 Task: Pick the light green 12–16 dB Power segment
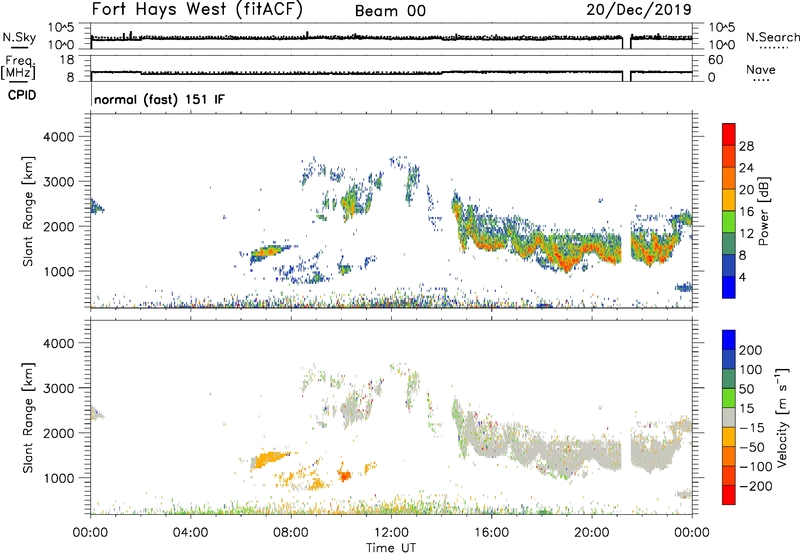pyautogui.click(x=729, y=222)
